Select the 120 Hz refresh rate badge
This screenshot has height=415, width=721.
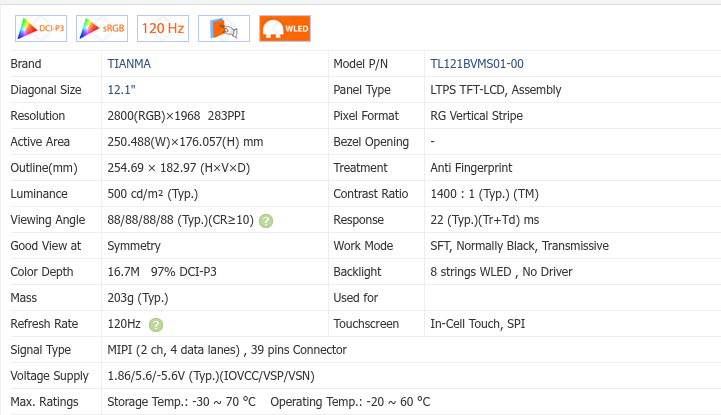pyautogui.click(x=163, y=29)
